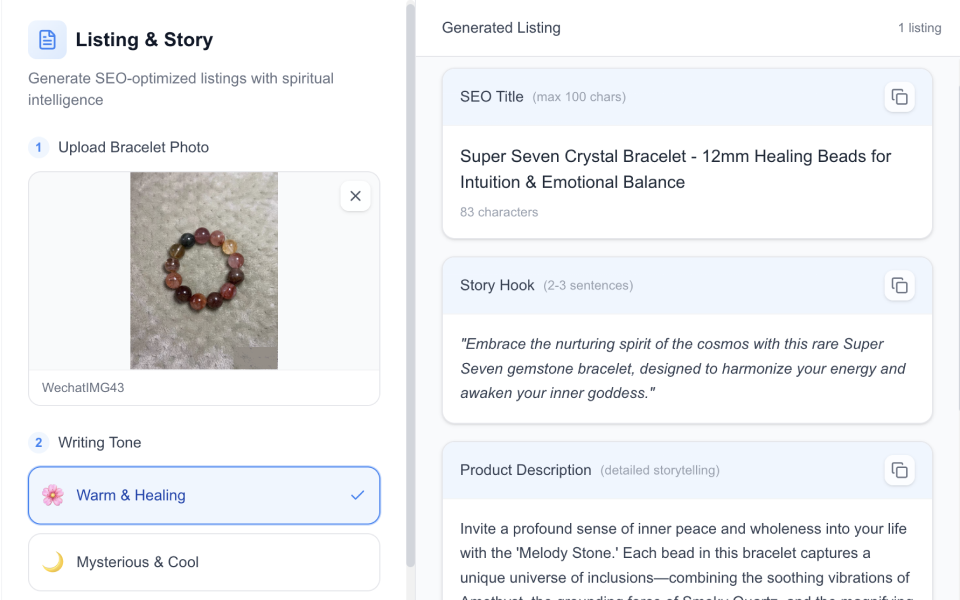Copy the Story Hook text
Viewport: 960px width, 600px height.
899,285
